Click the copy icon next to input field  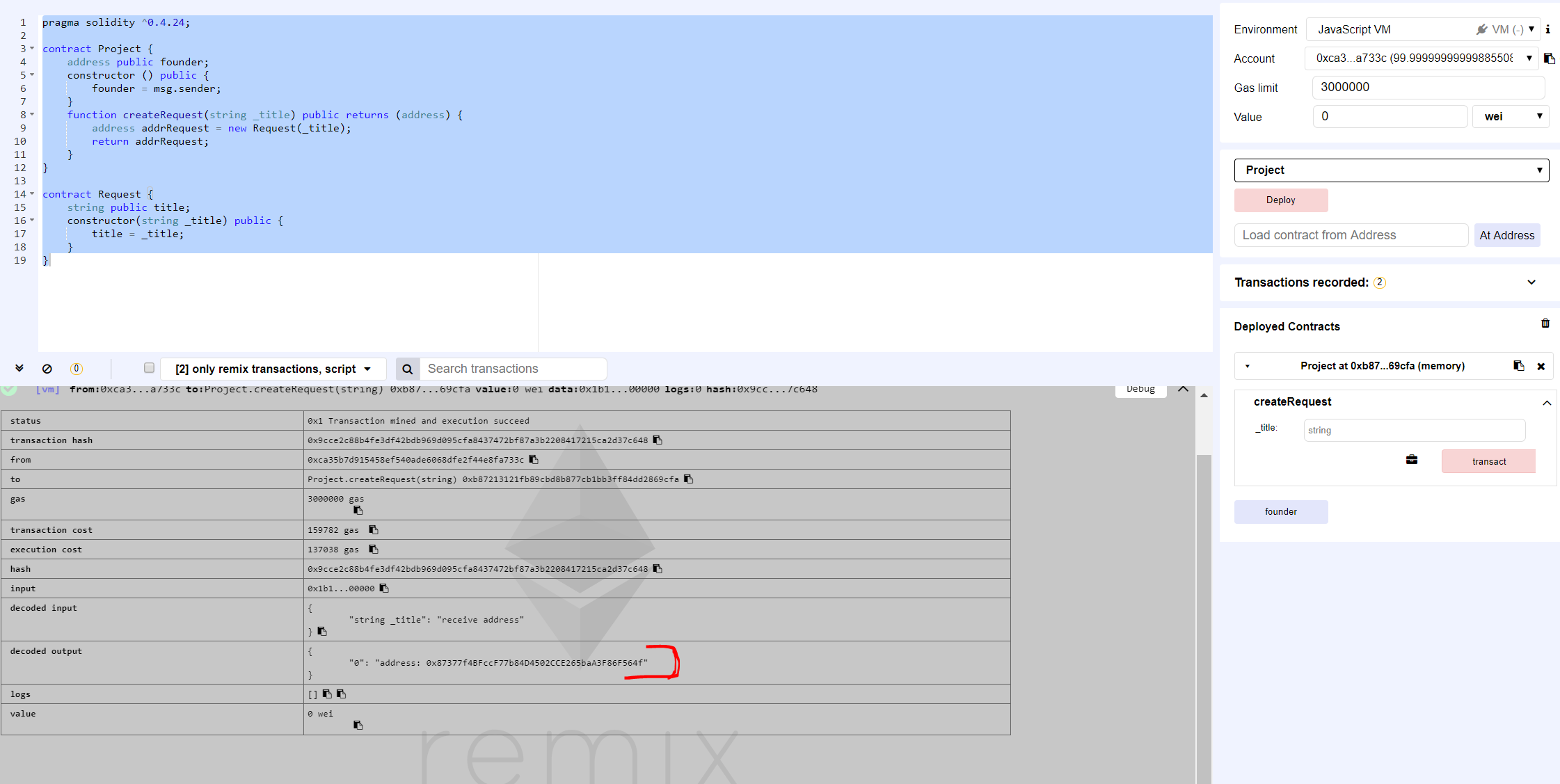[x=385, y=588]
